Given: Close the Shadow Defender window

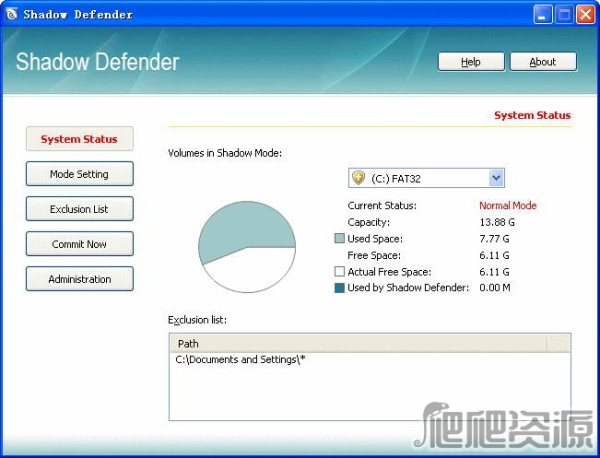Looking at the screenshot, I should tap(584, 14).
